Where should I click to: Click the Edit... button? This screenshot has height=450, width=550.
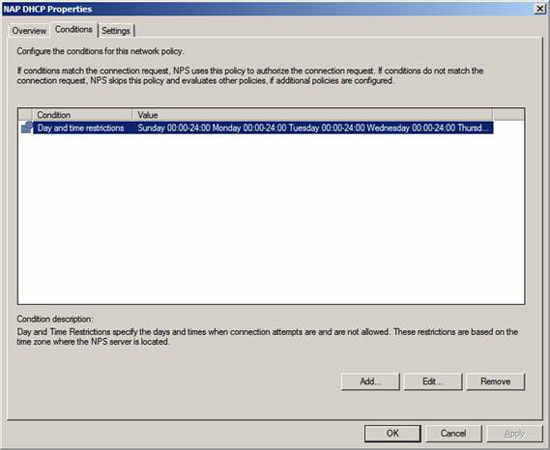coord(433,381)
